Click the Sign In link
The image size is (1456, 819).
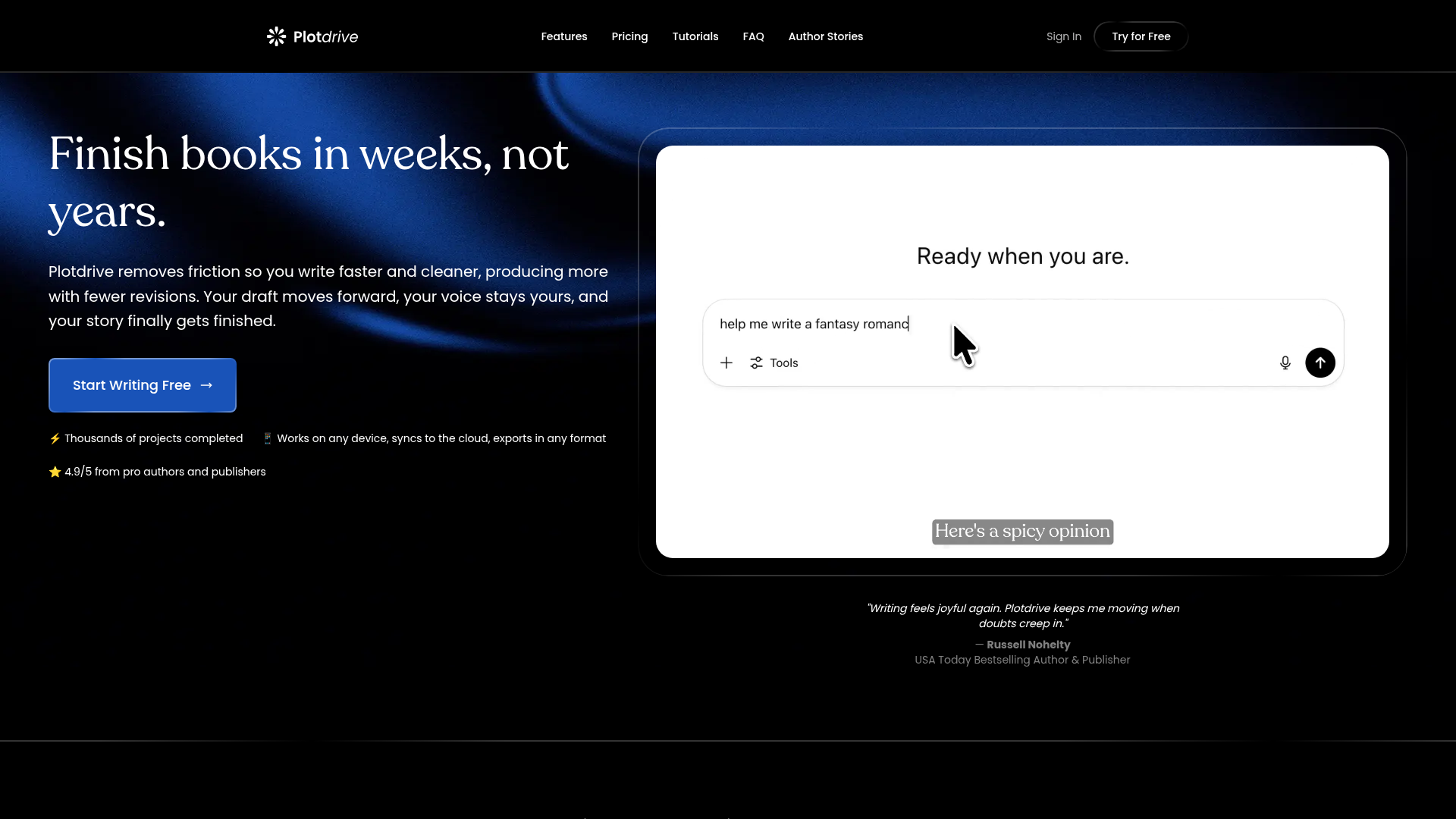1063,36
